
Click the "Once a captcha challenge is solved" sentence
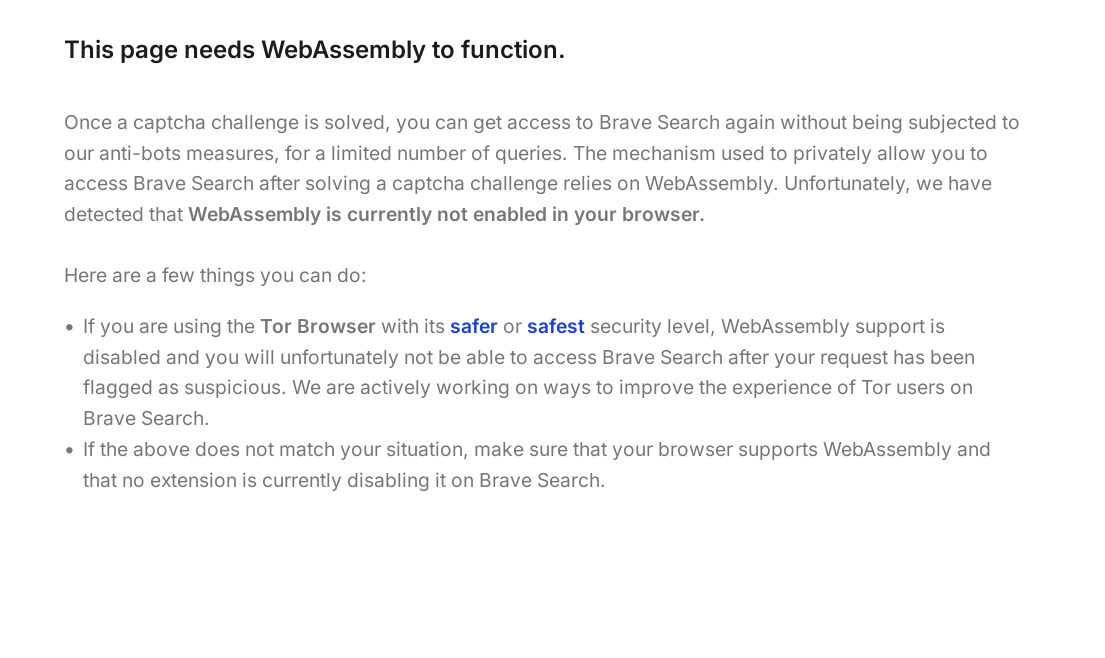point(541,123)
